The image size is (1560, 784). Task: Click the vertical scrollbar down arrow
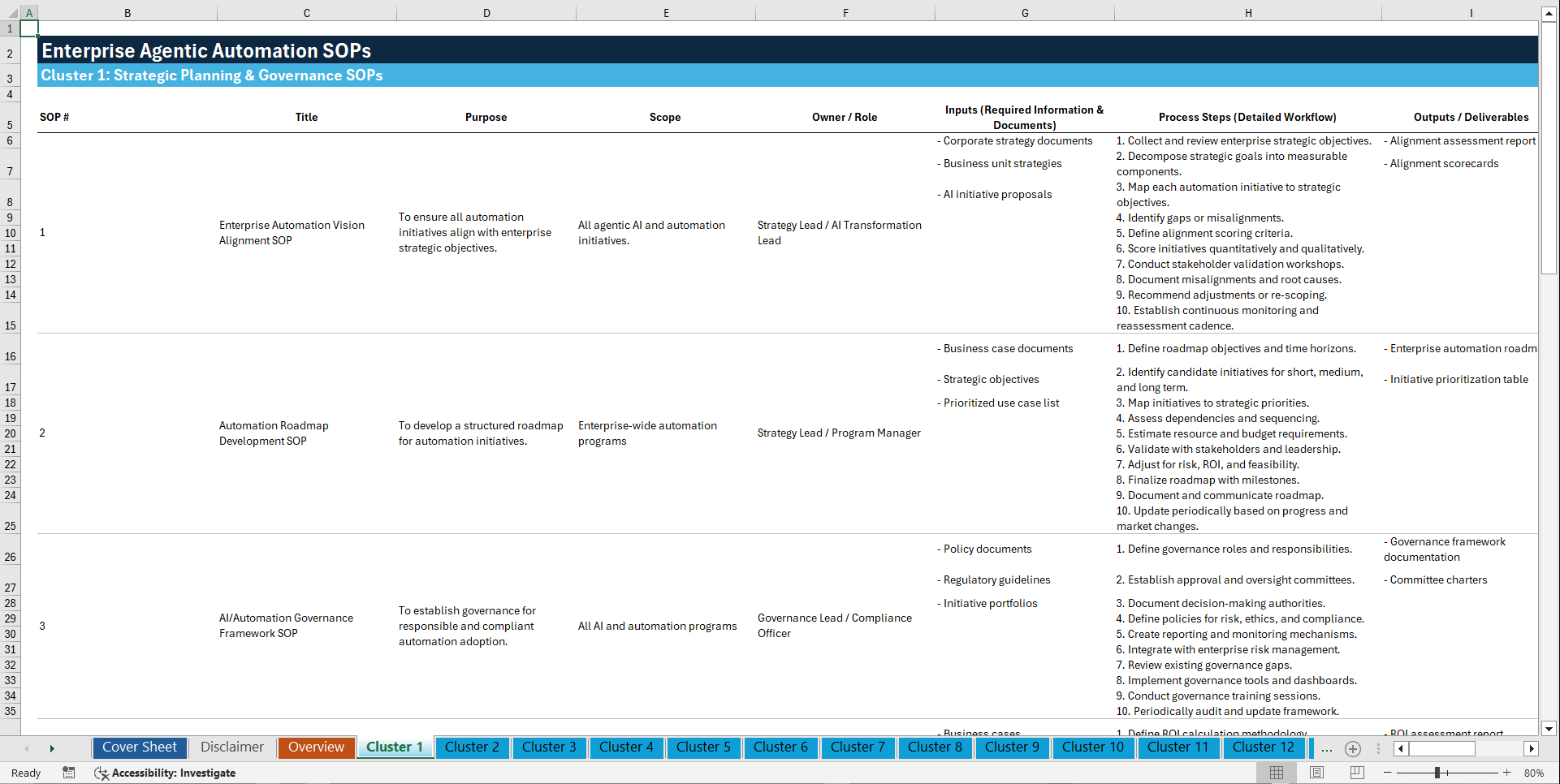pos(1549,729)
